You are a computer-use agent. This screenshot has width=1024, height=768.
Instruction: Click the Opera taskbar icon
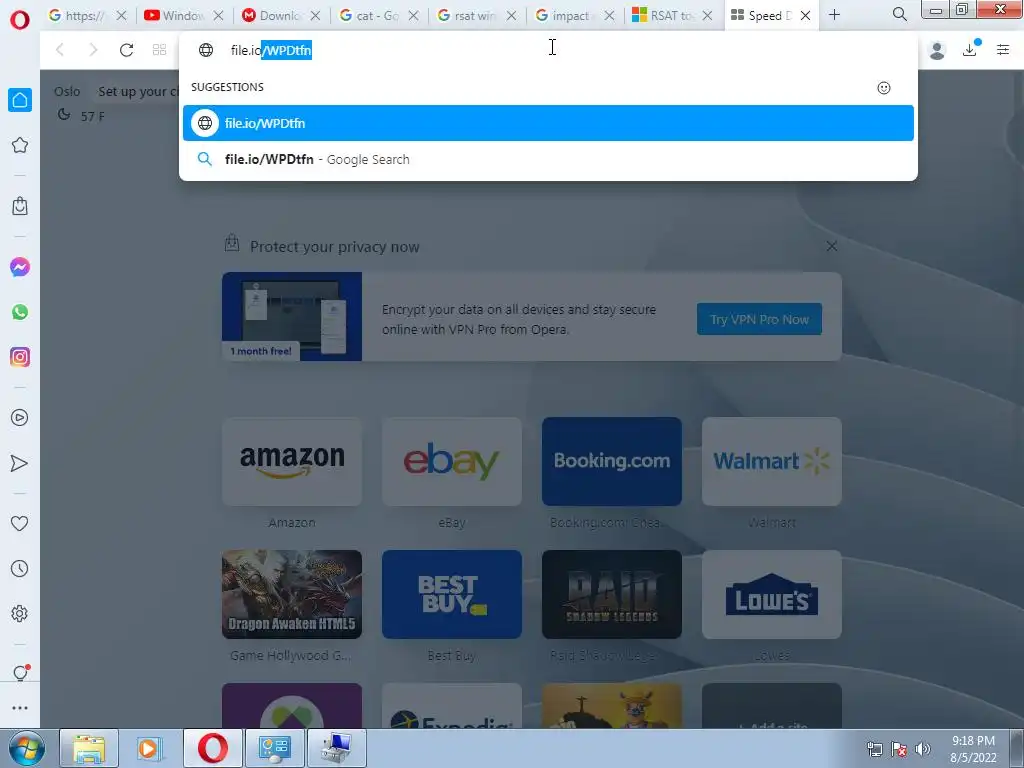(x=213, y=748)
